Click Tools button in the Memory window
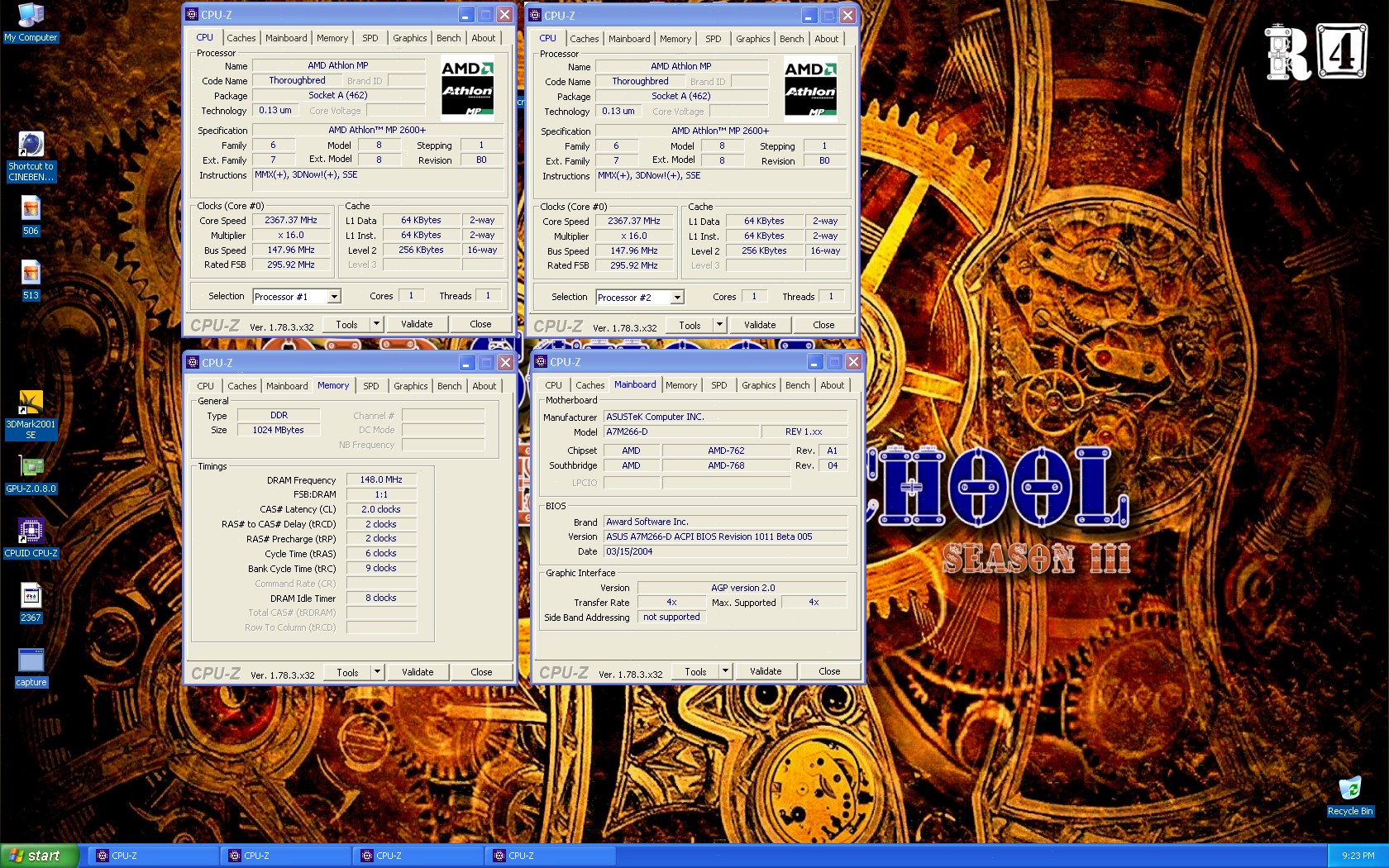This screenshot has width=1389, height=868. click(x=347, y=672)
